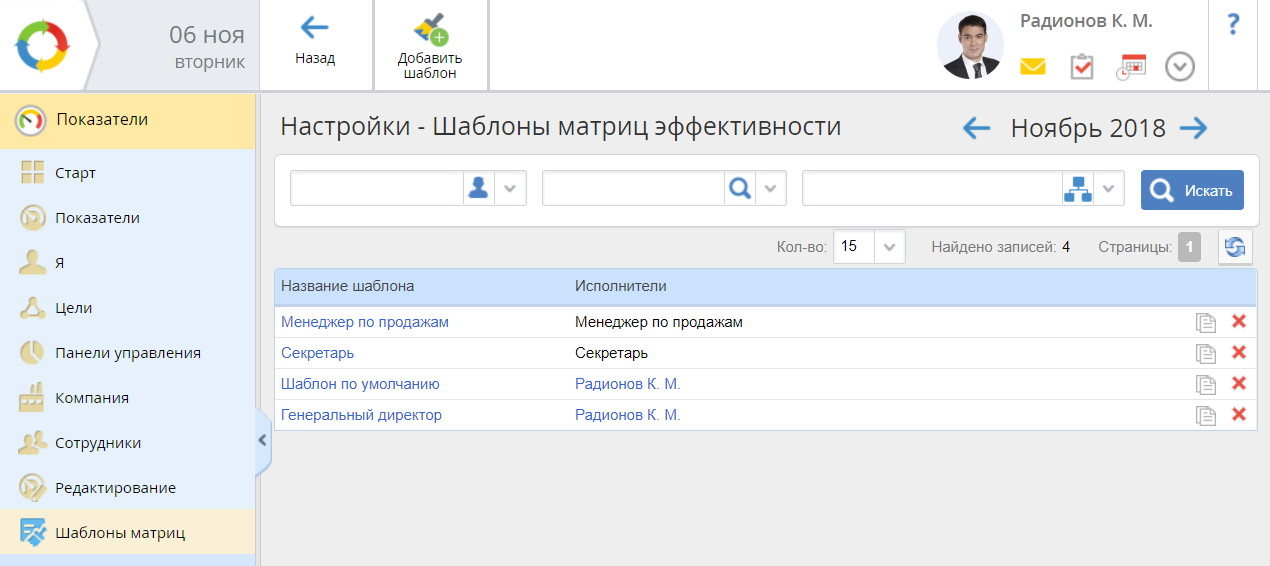Collapse the left sidebar panel
Screen dimensions: 1270x566
click(x=263, y=440)
